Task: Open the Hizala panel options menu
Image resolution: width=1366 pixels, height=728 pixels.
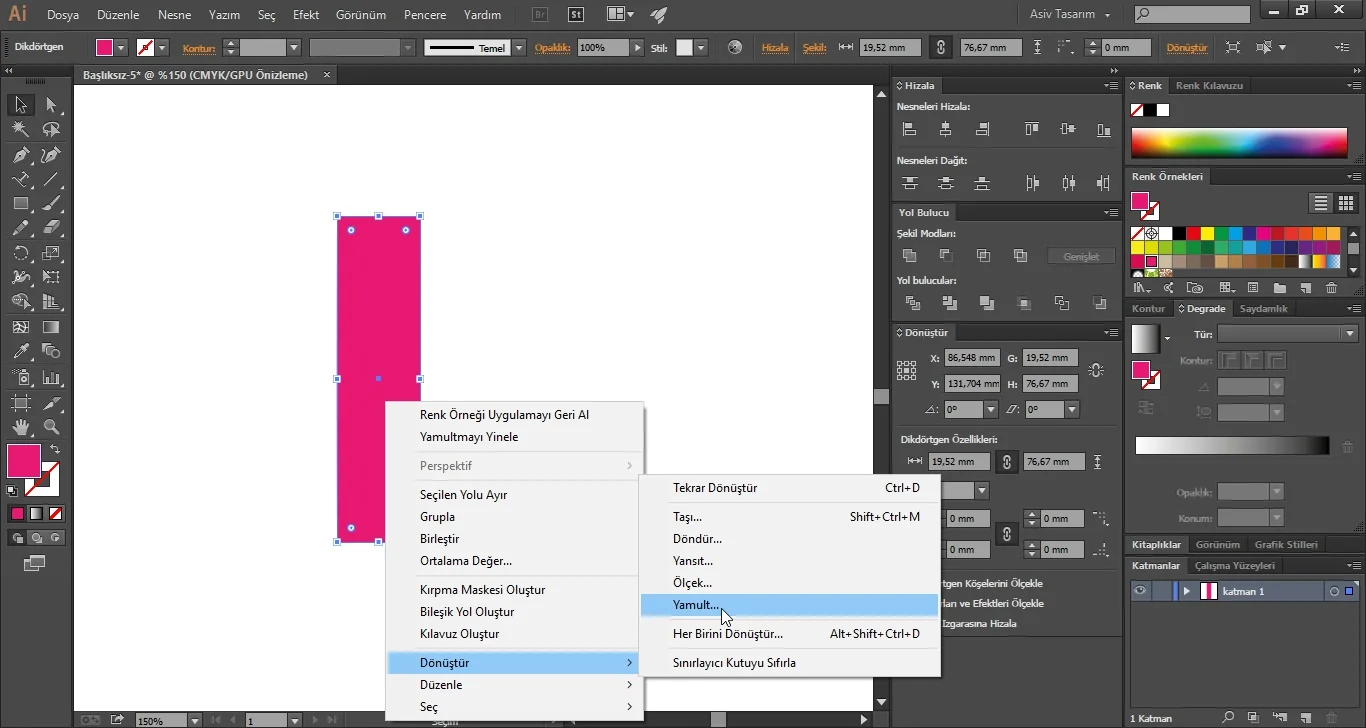Action: pos(1110,86)
